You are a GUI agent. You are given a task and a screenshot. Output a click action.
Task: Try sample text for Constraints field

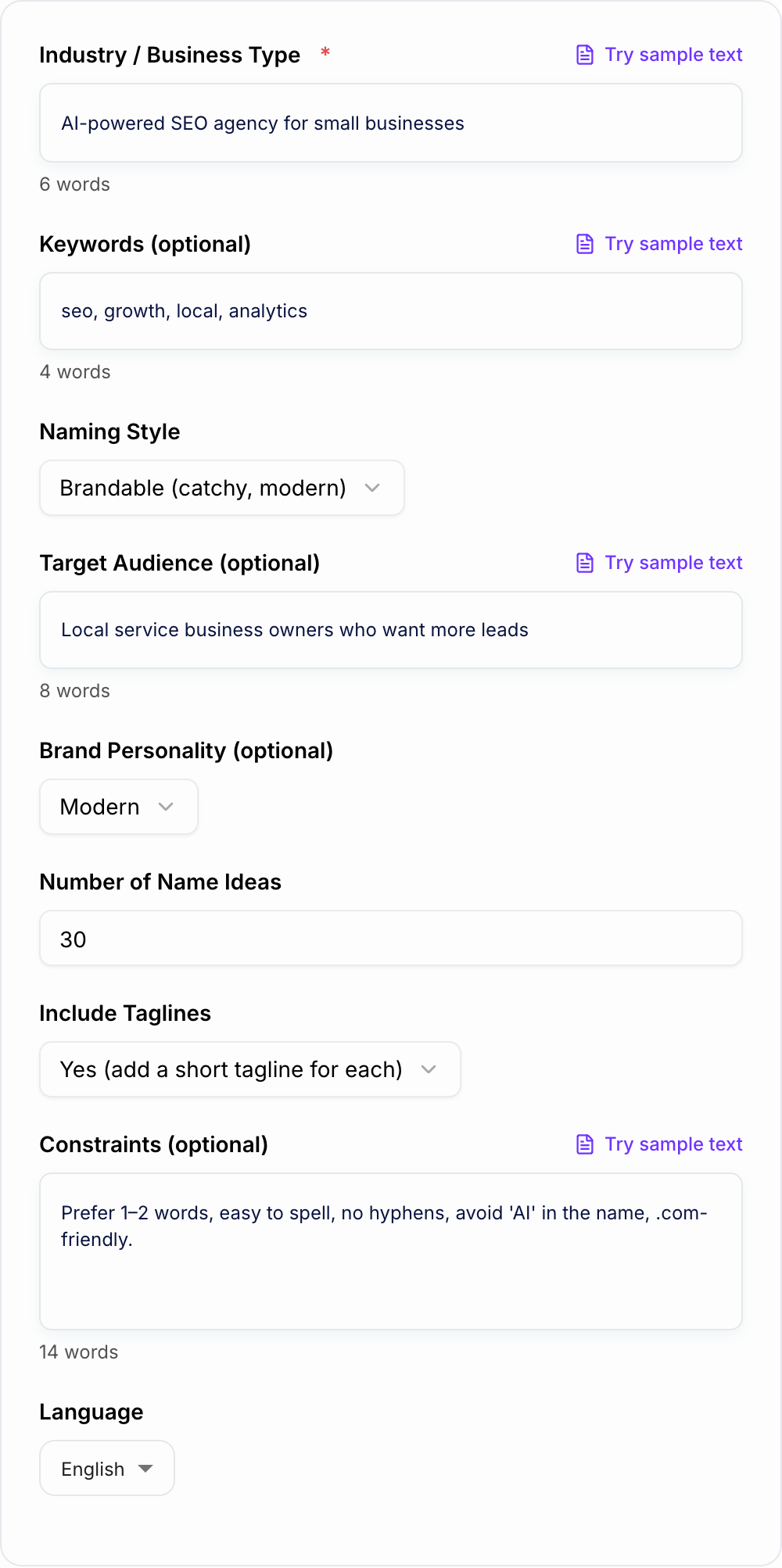673,1144
